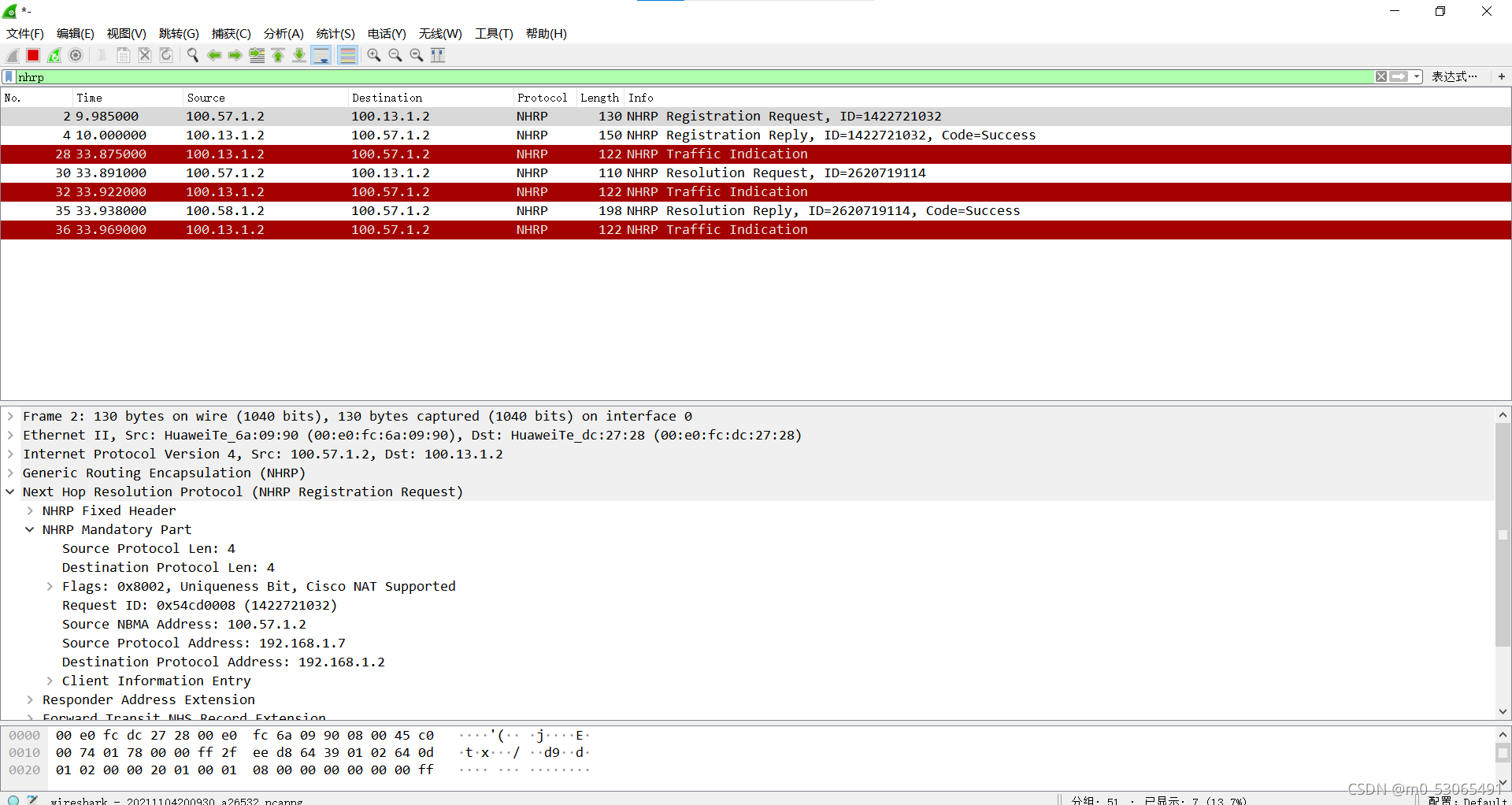The height and width of the screenshot is (805, 1512).
Task: Go back to previous packet arrow
Action: (x=214, y=55)
